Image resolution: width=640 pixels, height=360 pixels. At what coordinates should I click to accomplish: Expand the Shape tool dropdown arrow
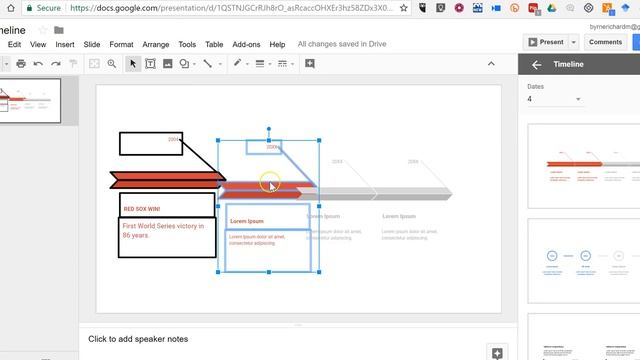pos(195,64)
